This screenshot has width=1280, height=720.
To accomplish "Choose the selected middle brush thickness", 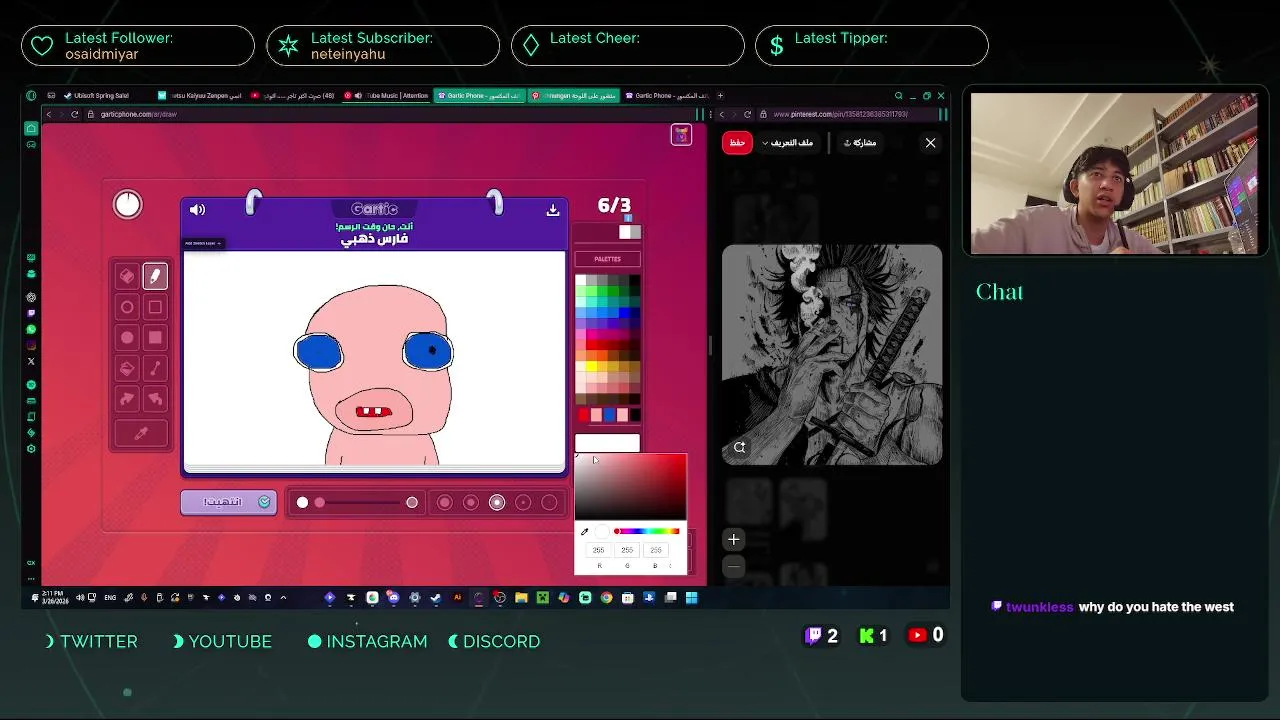I will click(497, 502).
